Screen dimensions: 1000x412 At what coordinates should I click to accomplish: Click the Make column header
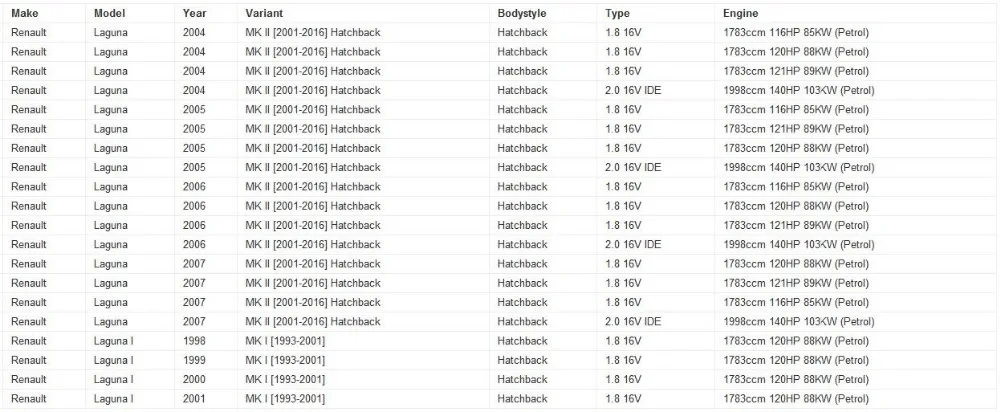click(24, 13)
